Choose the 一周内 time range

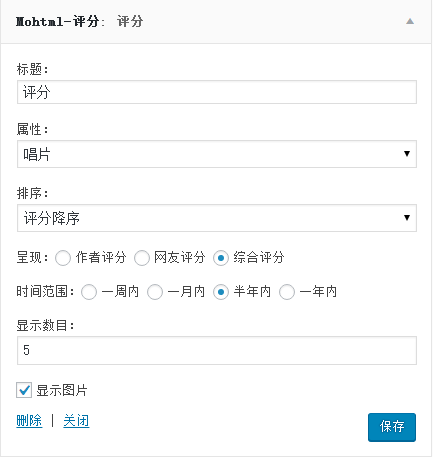pyautogui.click(x=89, y=292)
